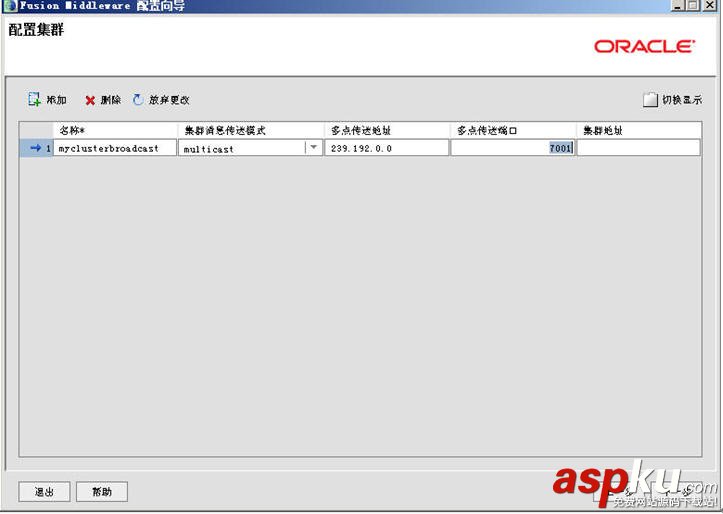
Task: Click the 配置集群 page heading
Action: click(x=36, y=30)
